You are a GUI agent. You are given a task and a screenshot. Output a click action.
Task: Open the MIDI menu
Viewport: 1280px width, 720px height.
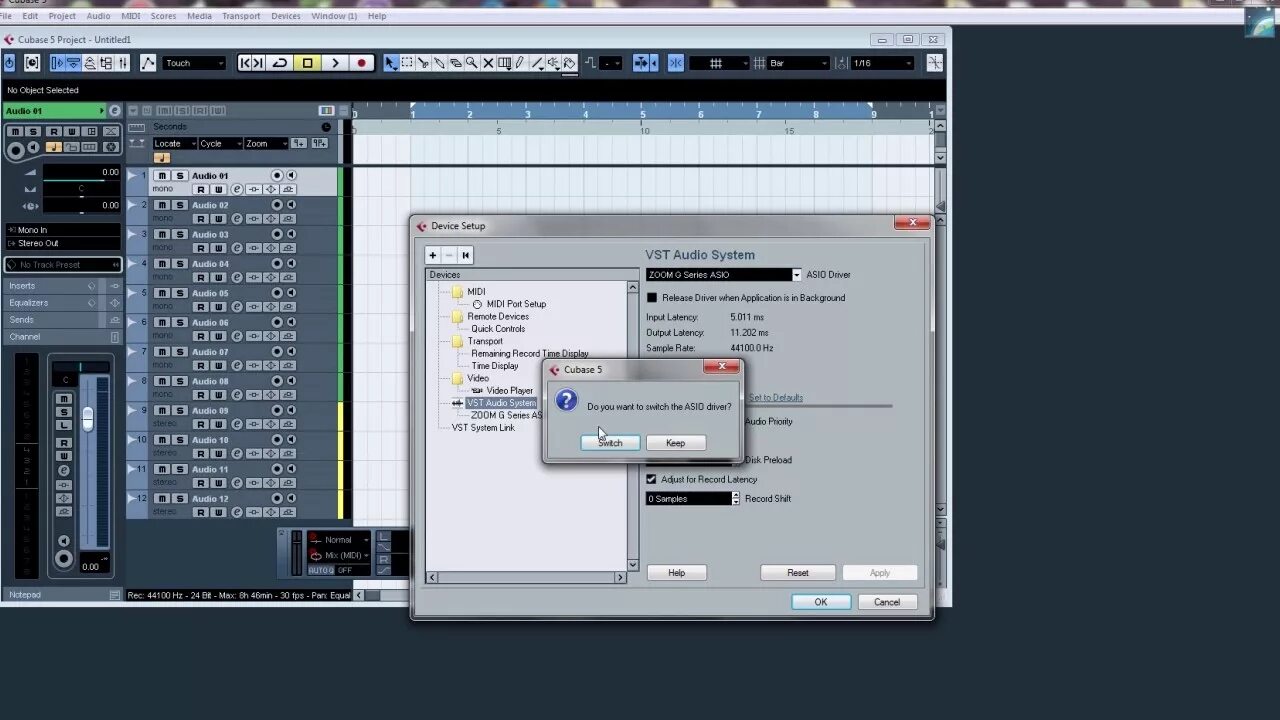point(131,16)
